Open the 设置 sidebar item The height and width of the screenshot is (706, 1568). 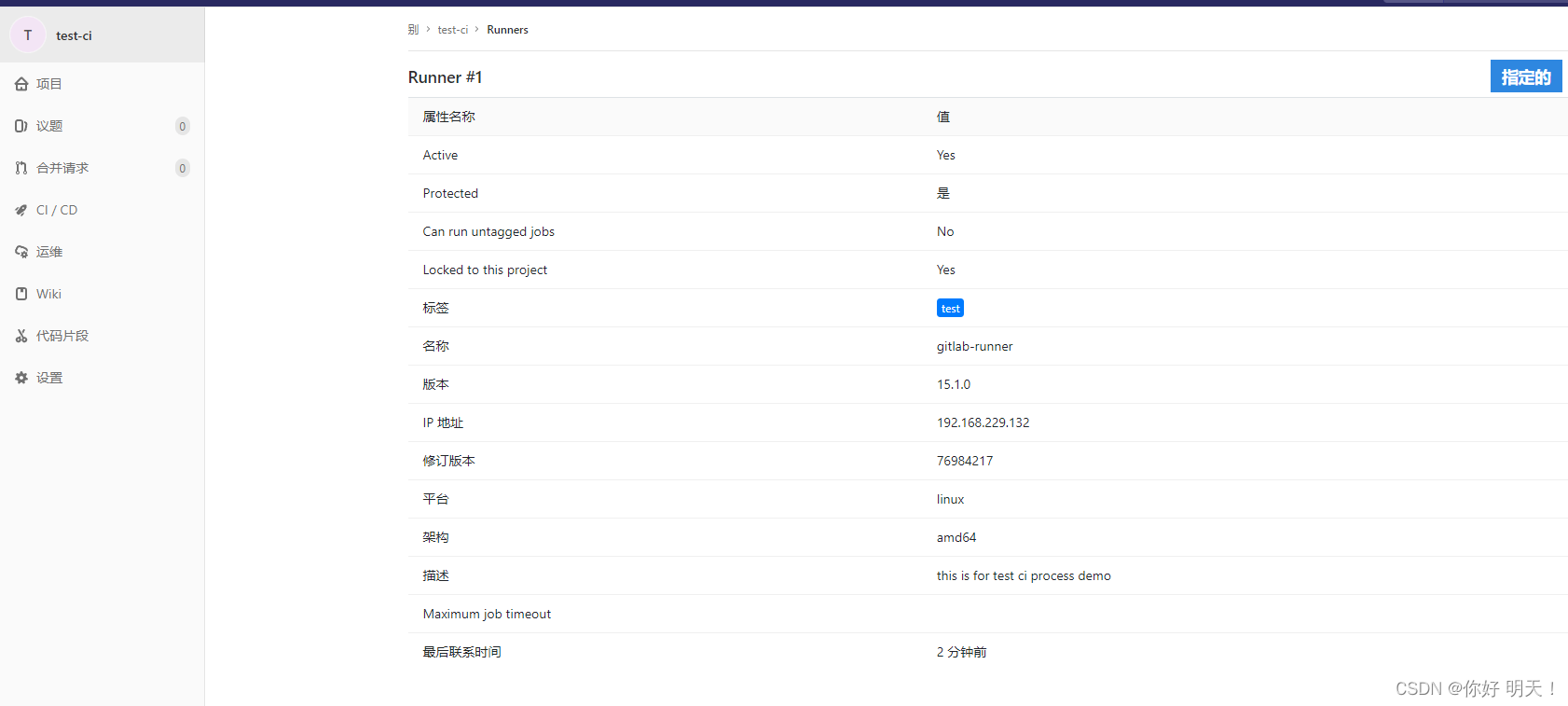[103, 378]
